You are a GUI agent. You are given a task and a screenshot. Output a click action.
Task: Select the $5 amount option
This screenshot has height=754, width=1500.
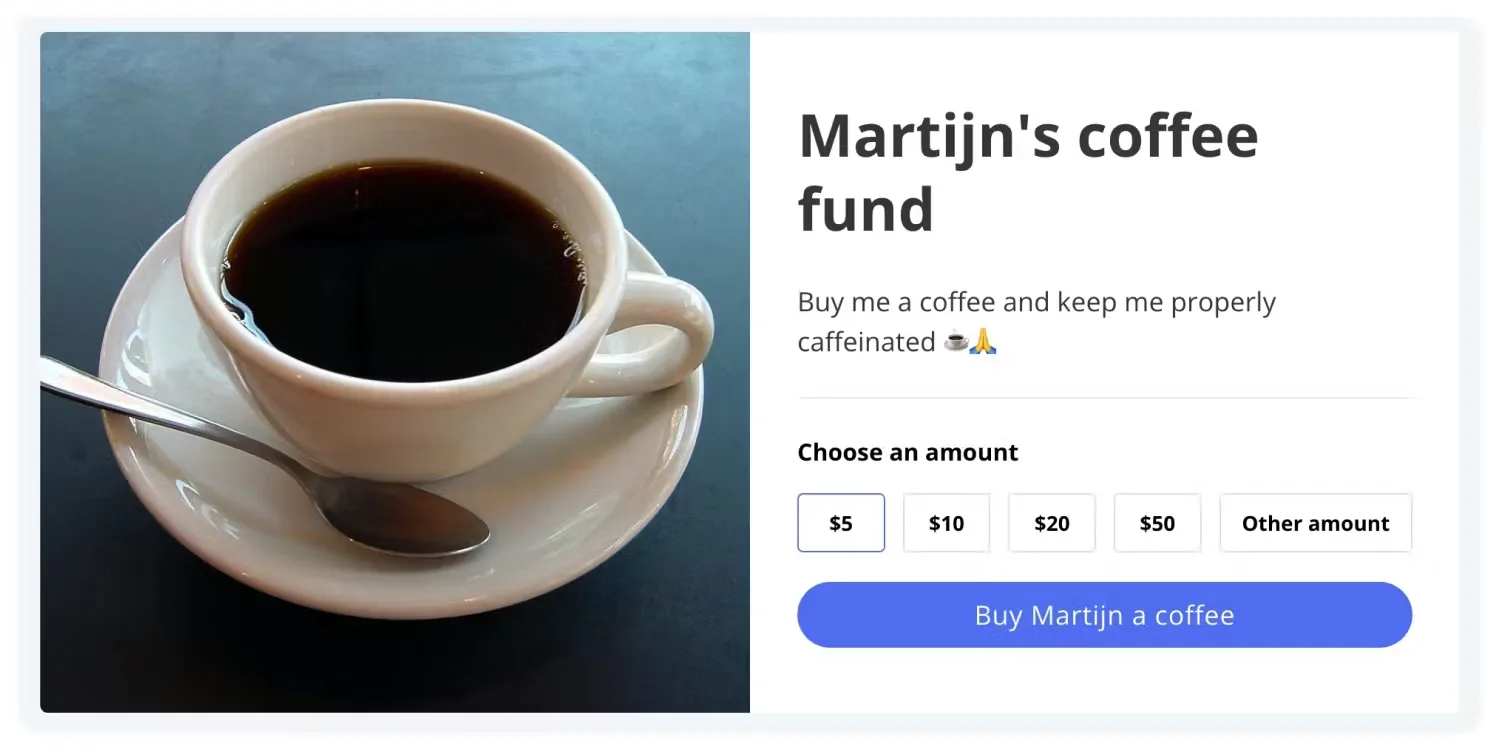841,523
